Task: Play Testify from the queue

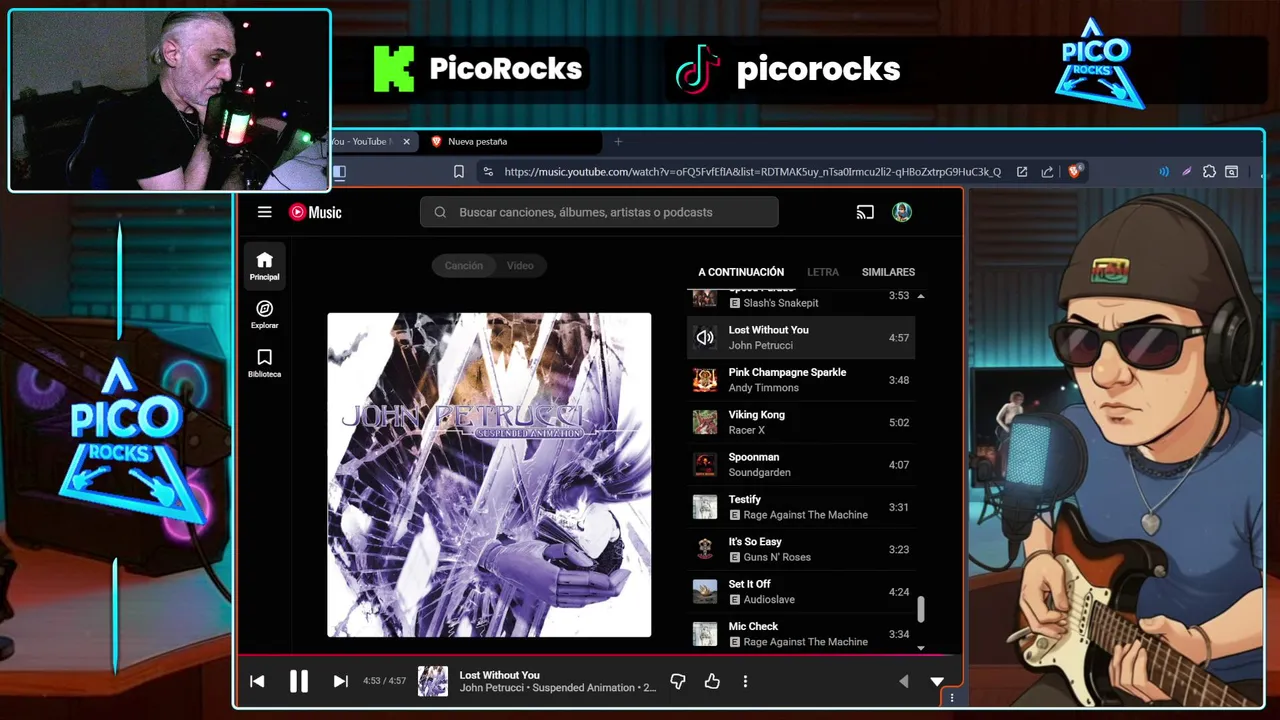Action: pos(801,507)
